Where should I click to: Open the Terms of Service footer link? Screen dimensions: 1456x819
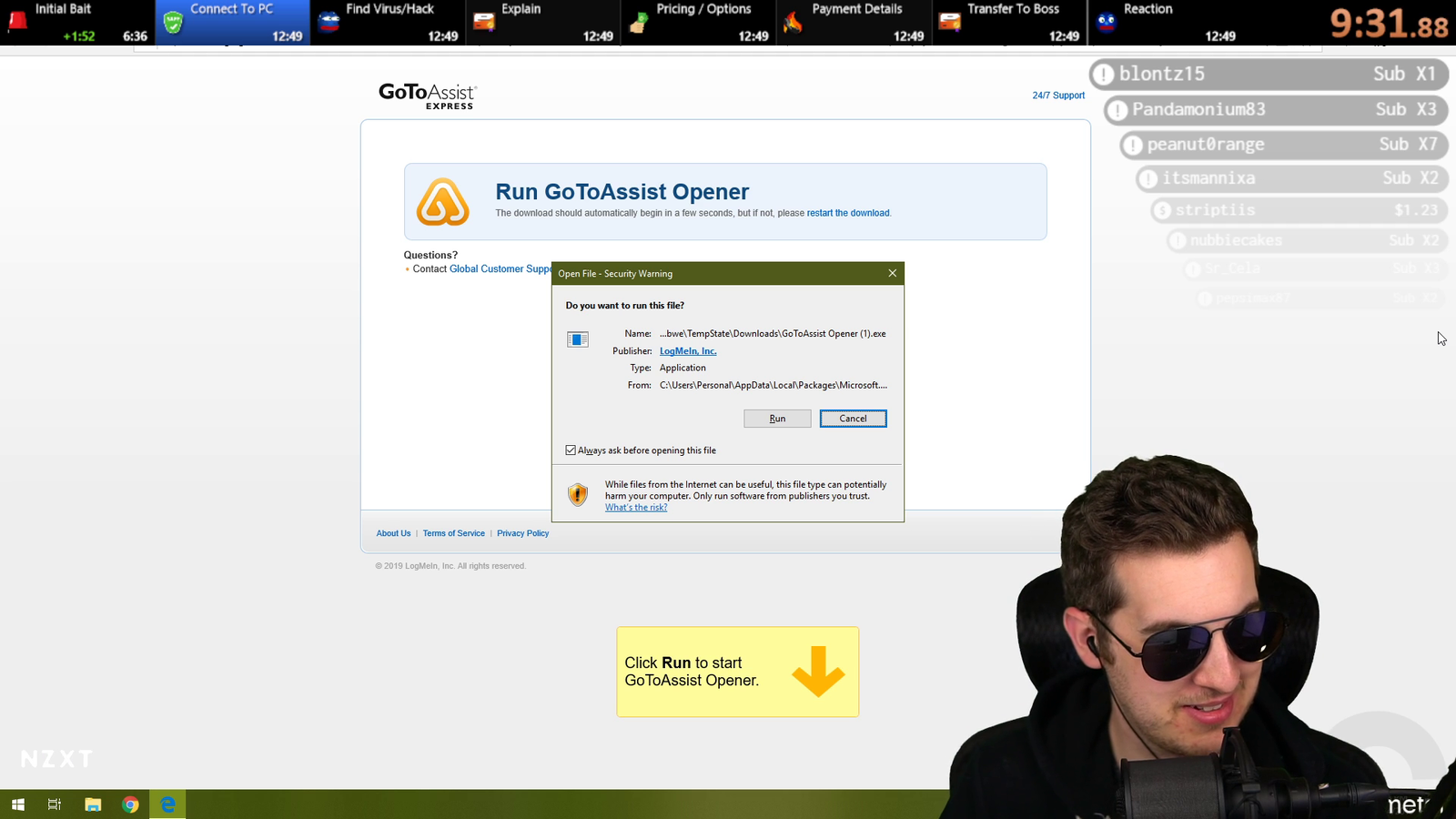pyautogui.click(x=453, y=533)
